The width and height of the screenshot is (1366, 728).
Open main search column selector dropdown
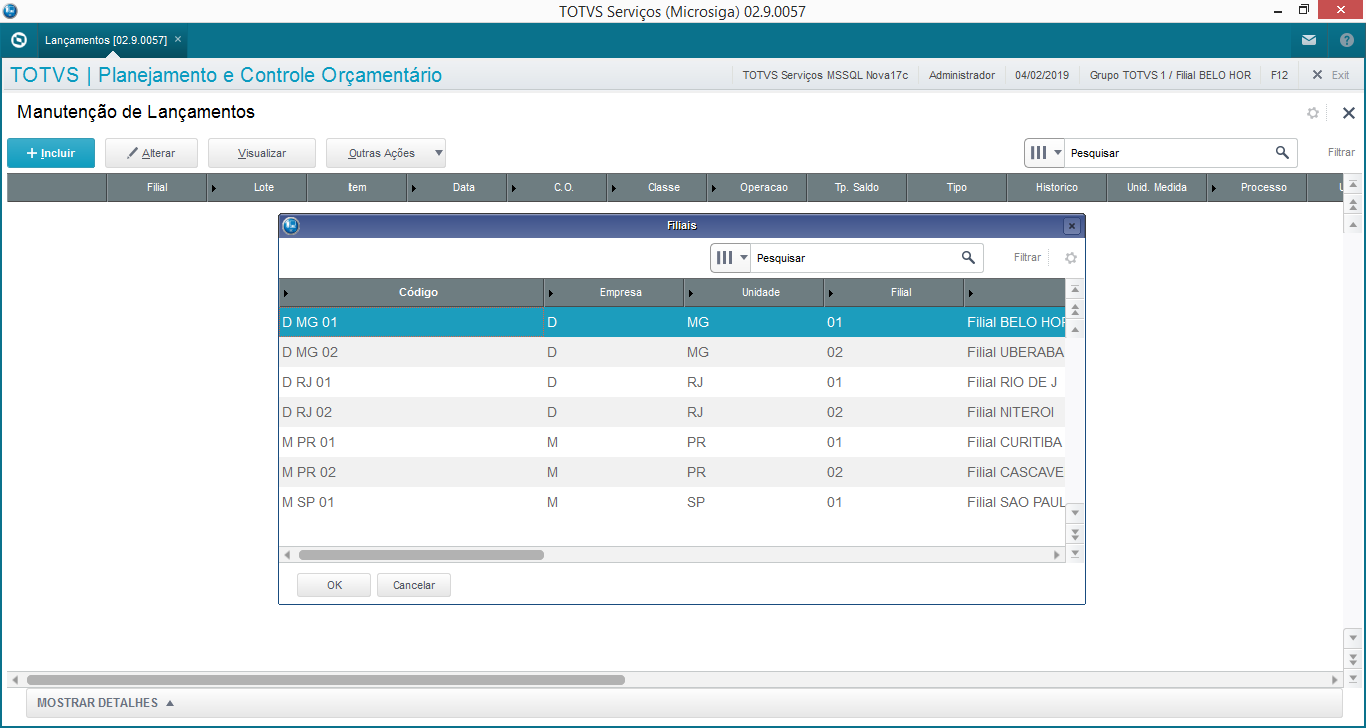click(1045, 153)
